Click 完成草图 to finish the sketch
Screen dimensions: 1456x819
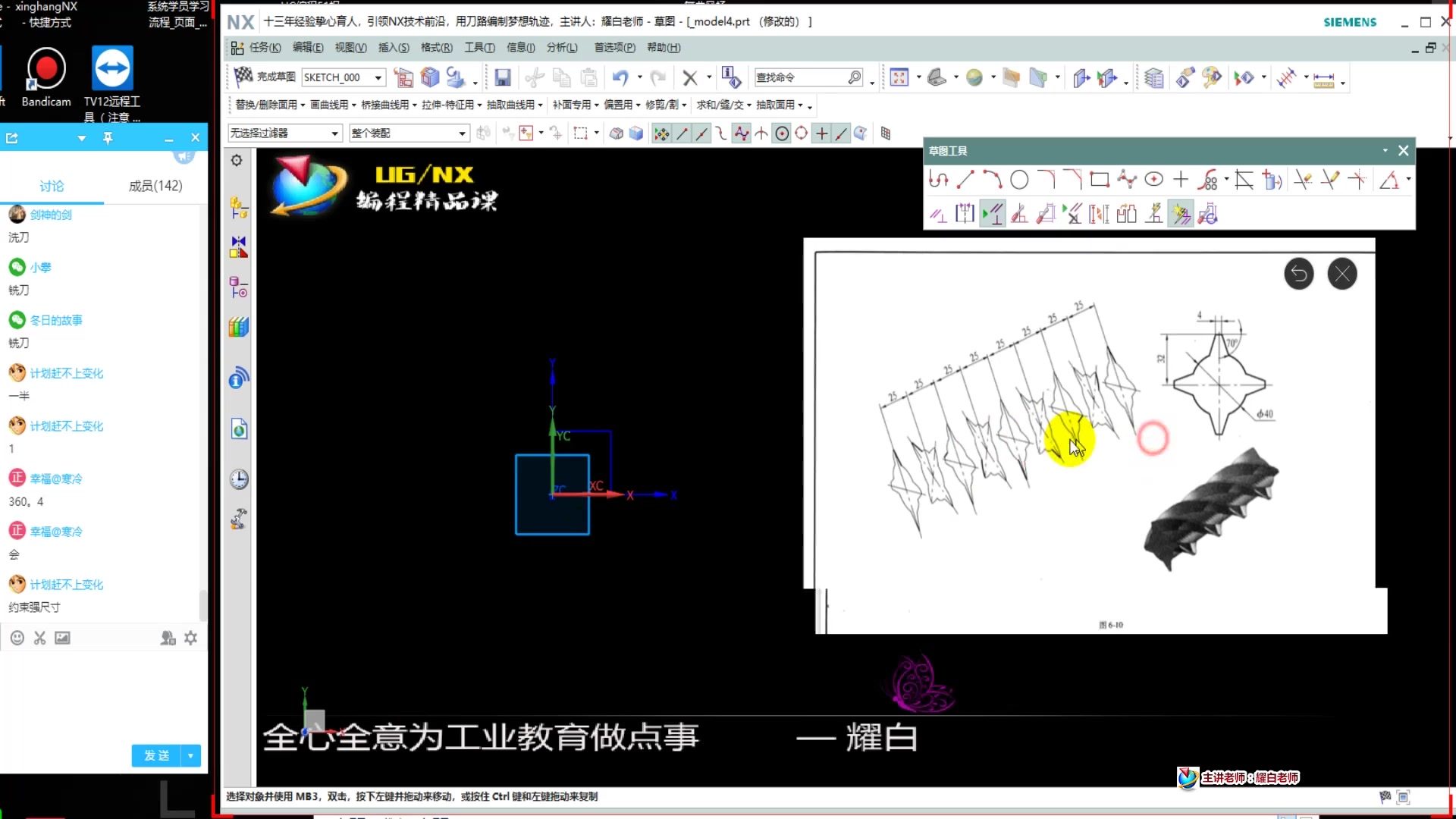(x=277, y=77)
